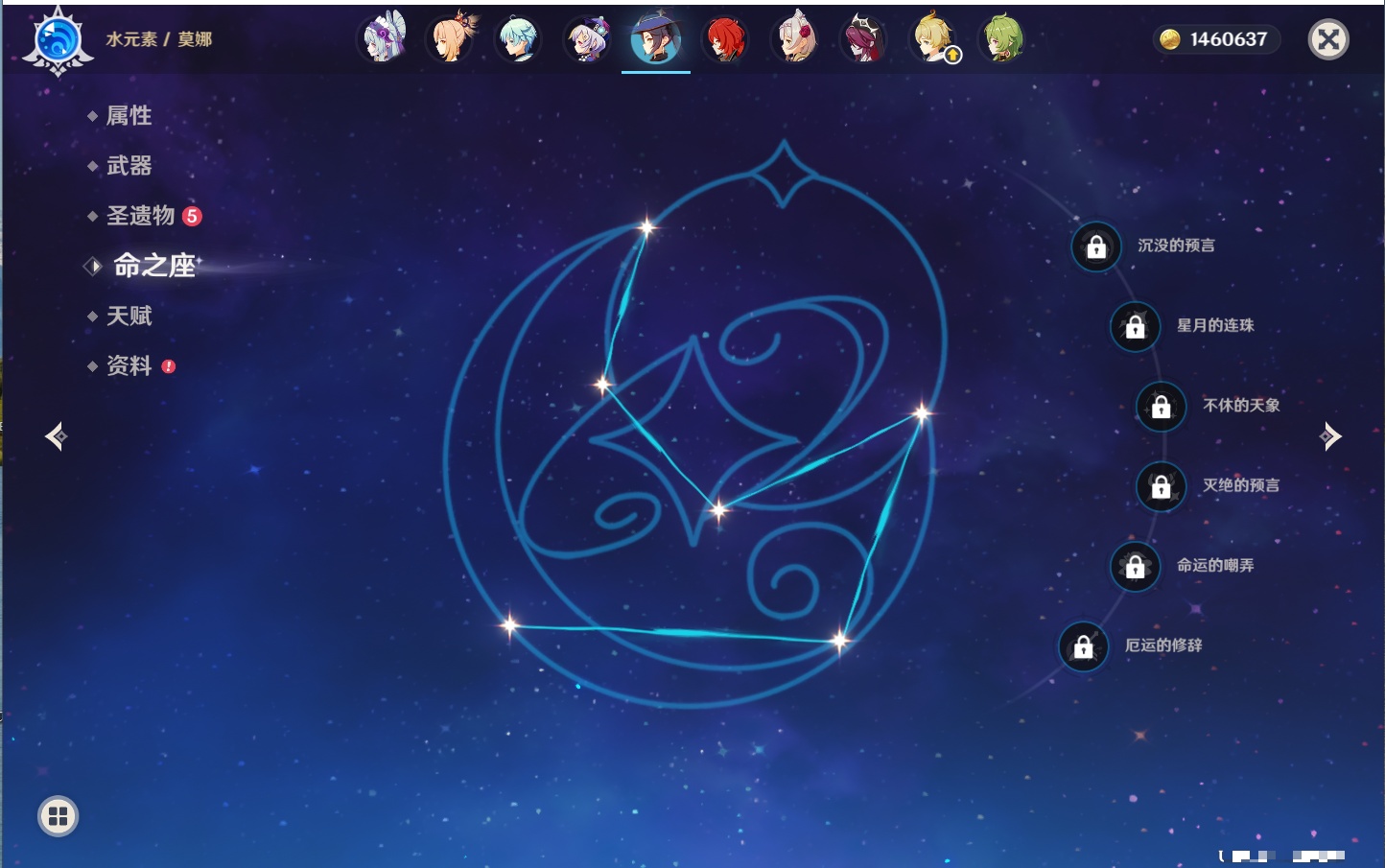Screen dimensions: 1385x868
Task: Click the Mora balance 1460637
Action: pos(1229,39)
